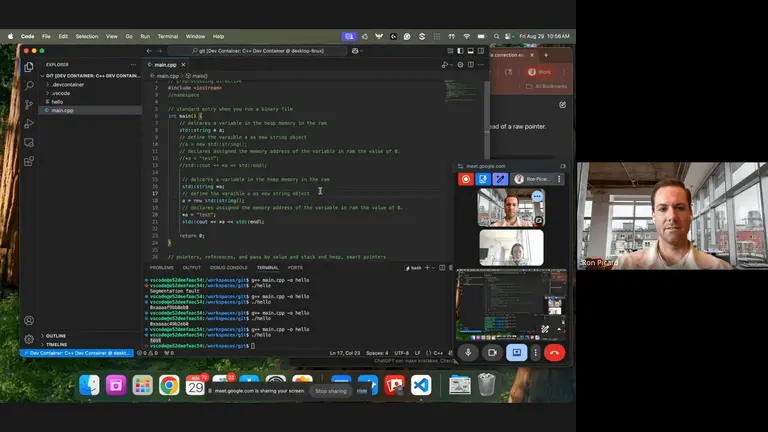The height and width of the screenshot is (432, 768).
Task: Click Ln 17, Col 23 in status bar
Action: pyautogui.click(x=345, y=353)
